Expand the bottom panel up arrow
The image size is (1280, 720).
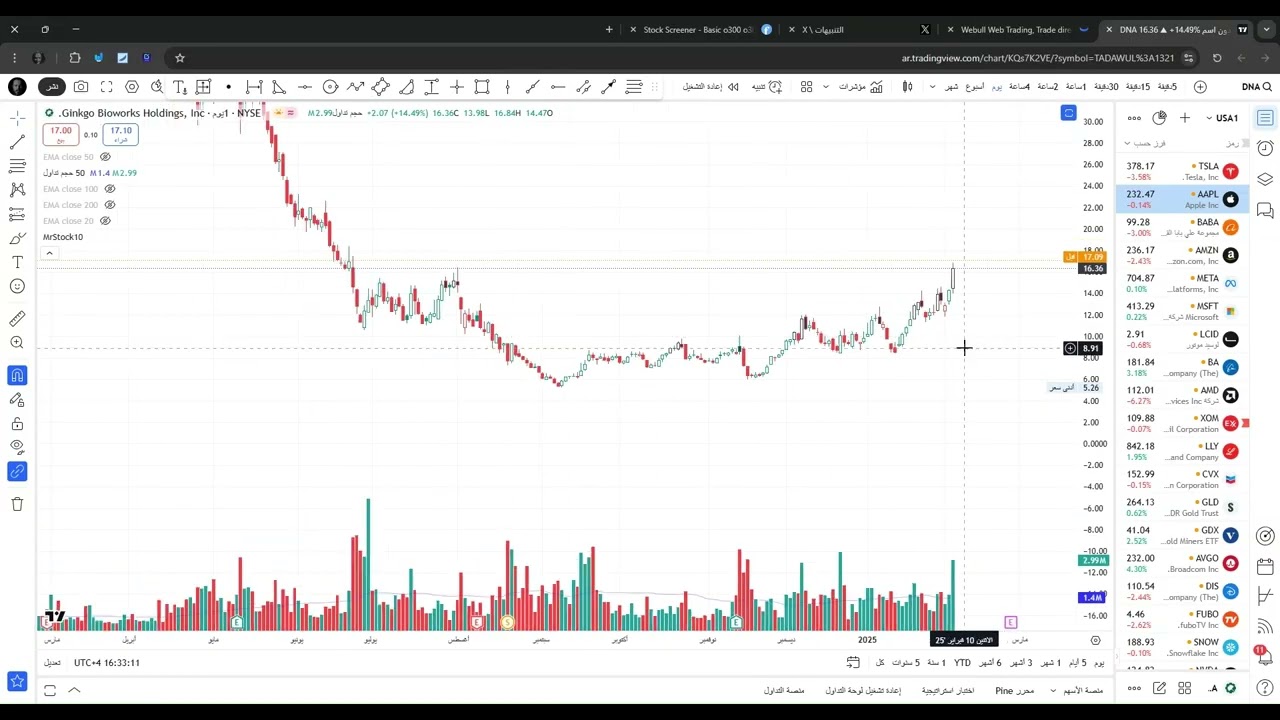(x=74, y=689)
